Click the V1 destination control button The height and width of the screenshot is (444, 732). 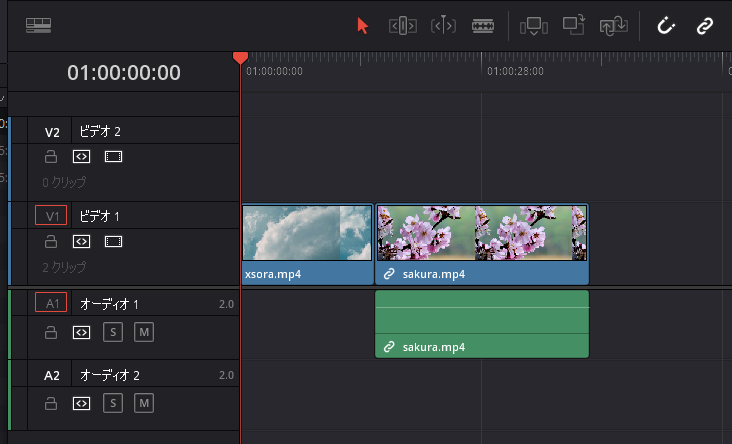pyautogui.click(x=51, y=216)
